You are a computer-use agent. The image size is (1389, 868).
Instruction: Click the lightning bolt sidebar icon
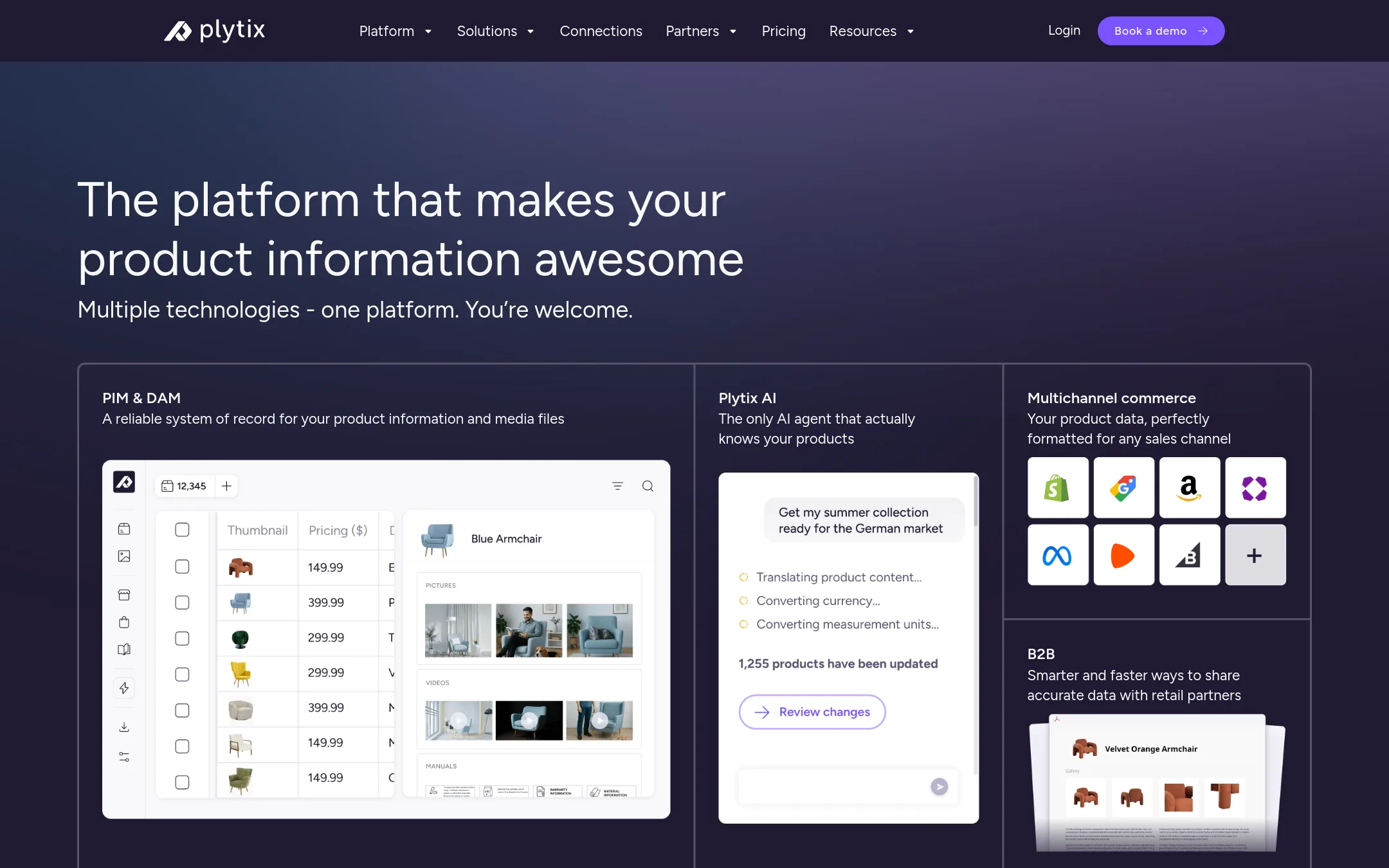tap(124, 688)
